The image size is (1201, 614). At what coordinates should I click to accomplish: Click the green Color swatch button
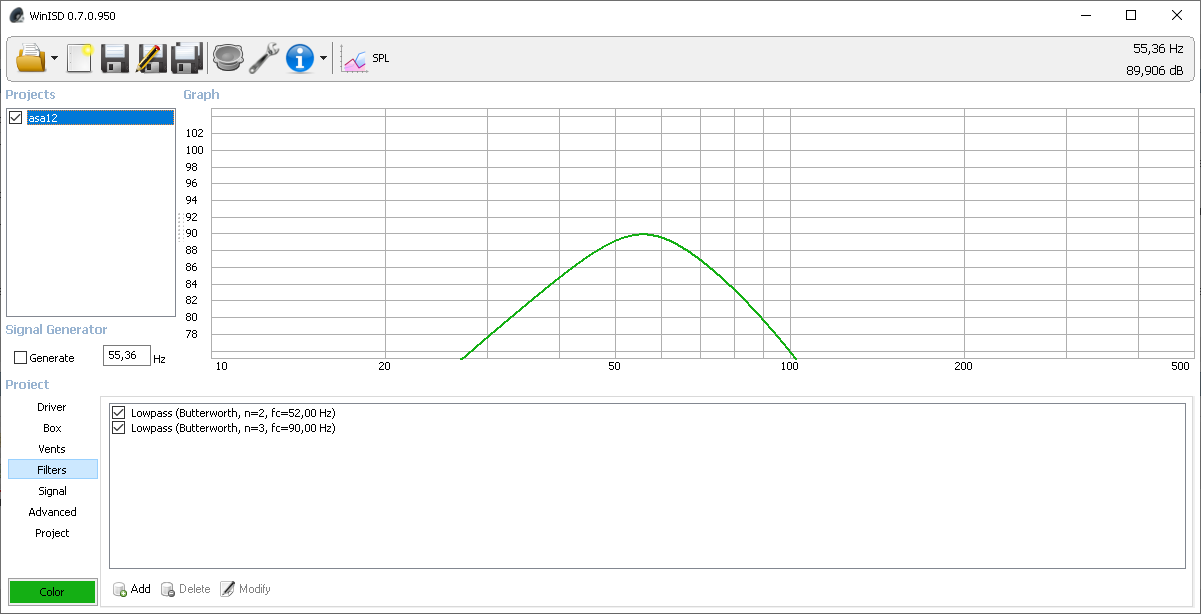pyautogui.click(x=52, y=592)
